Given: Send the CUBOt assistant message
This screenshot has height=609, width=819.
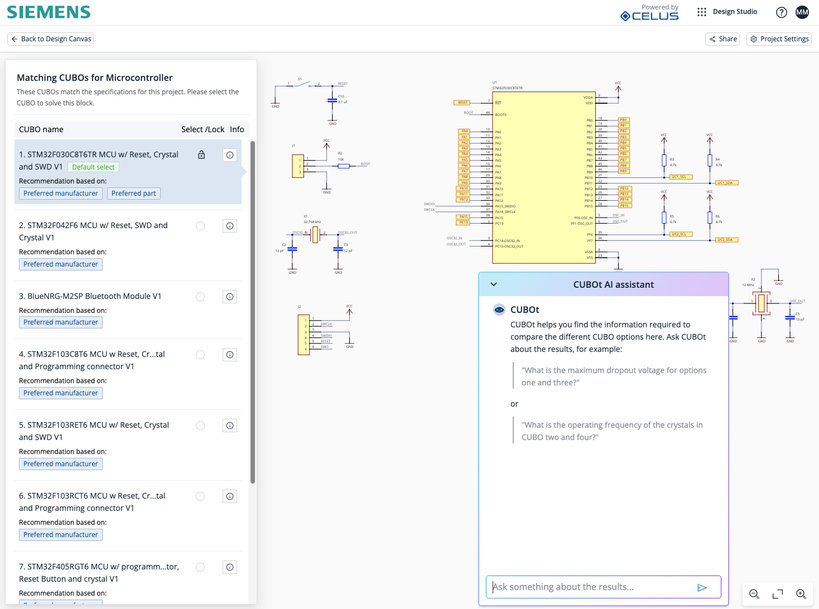Looking at the screenshot, I should coord(701,588).
